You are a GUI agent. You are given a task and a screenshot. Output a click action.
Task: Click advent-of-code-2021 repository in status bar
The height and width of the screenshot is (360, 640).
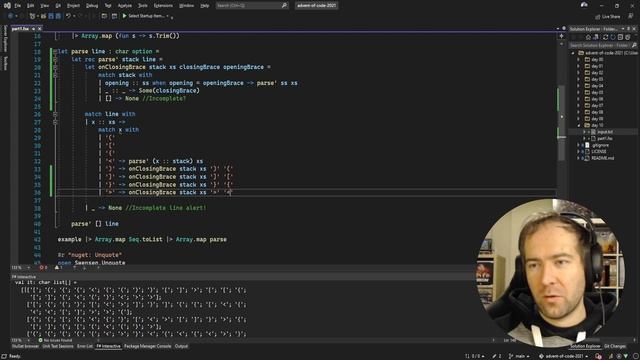(x=563, y=356)
